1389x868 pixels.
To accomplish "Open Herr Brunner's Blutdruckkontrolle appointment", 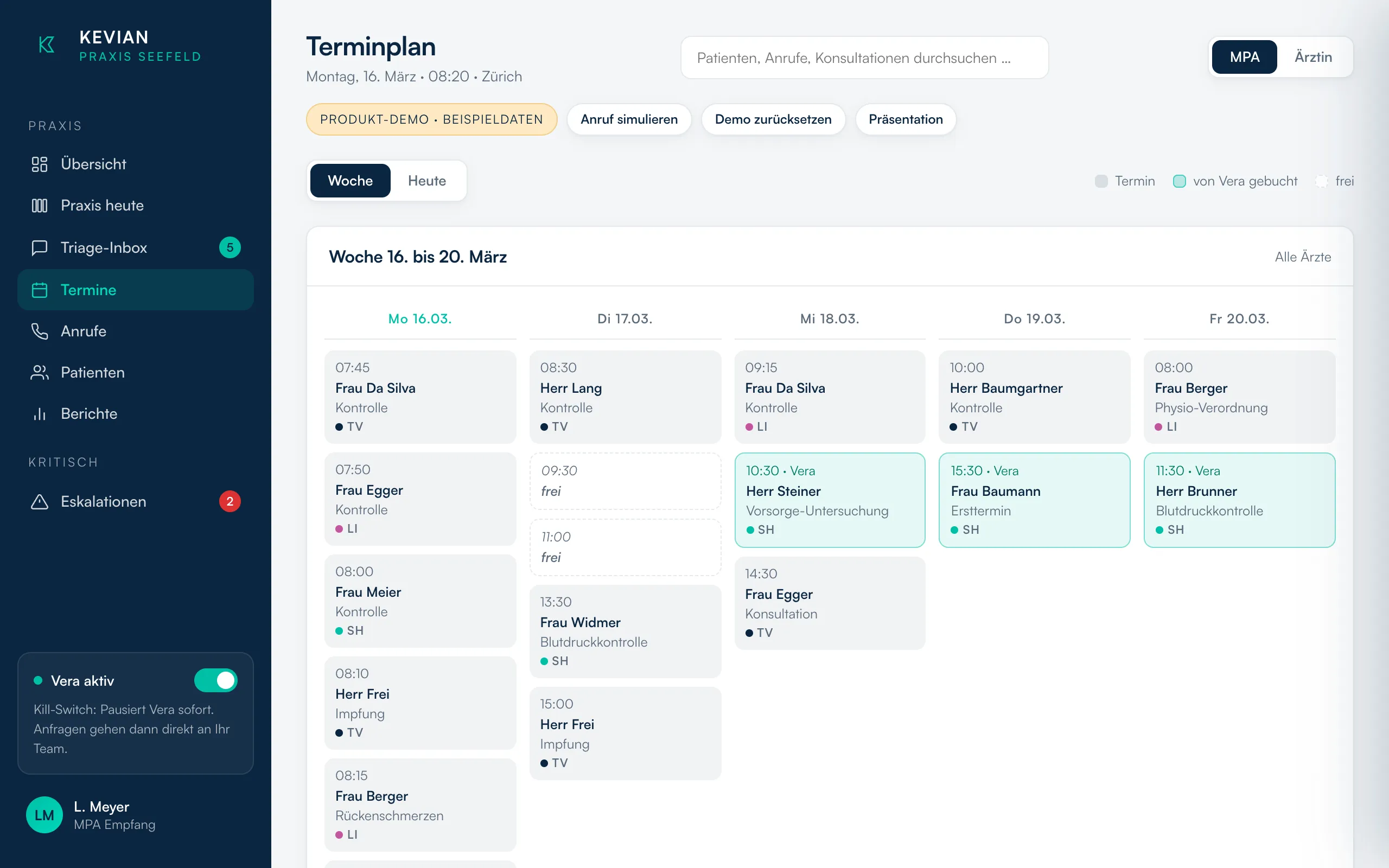I will [x=1239, y=500].
